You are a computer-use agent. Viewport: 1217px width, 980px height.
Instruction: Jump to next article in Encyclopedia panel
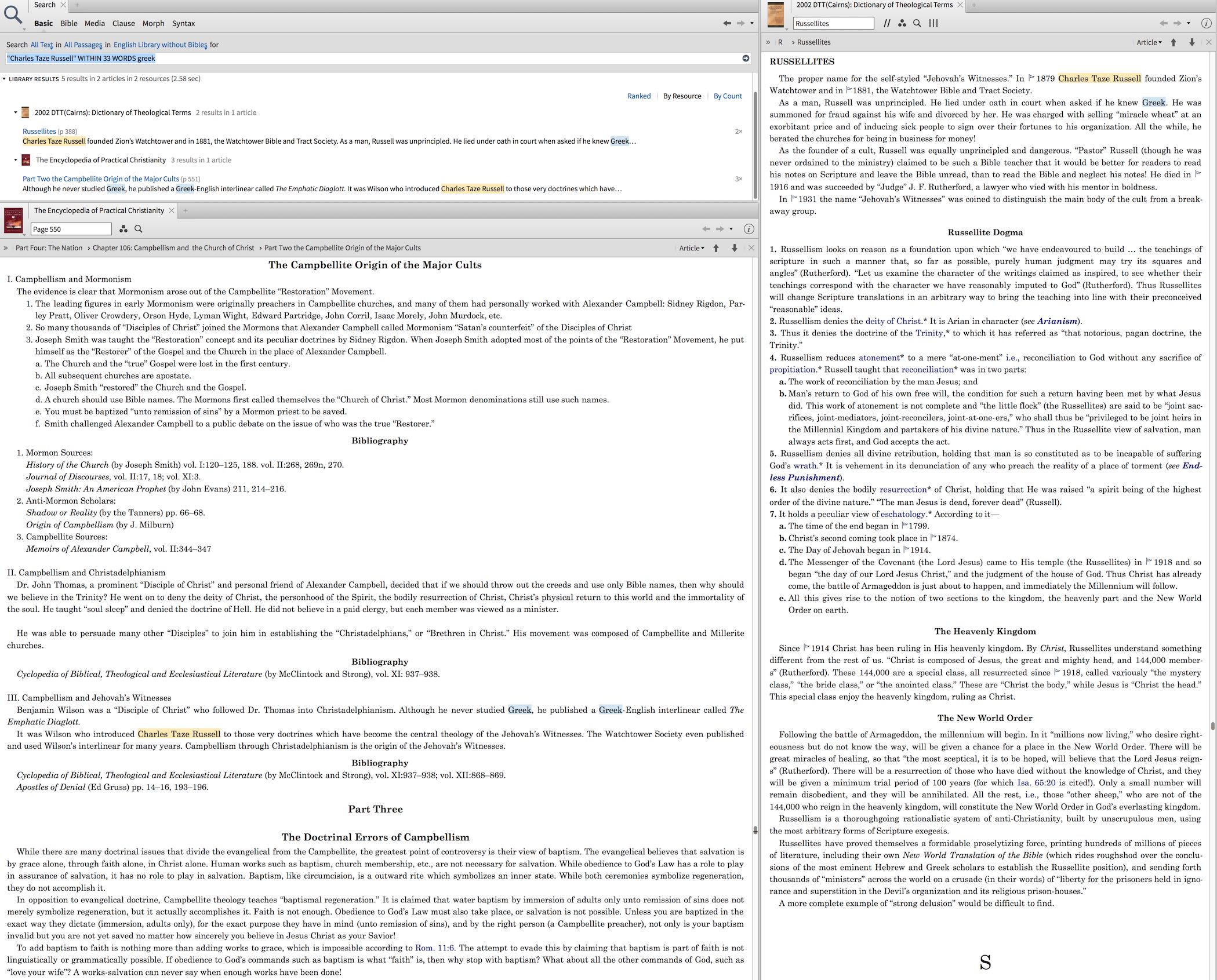coord(735,248)
